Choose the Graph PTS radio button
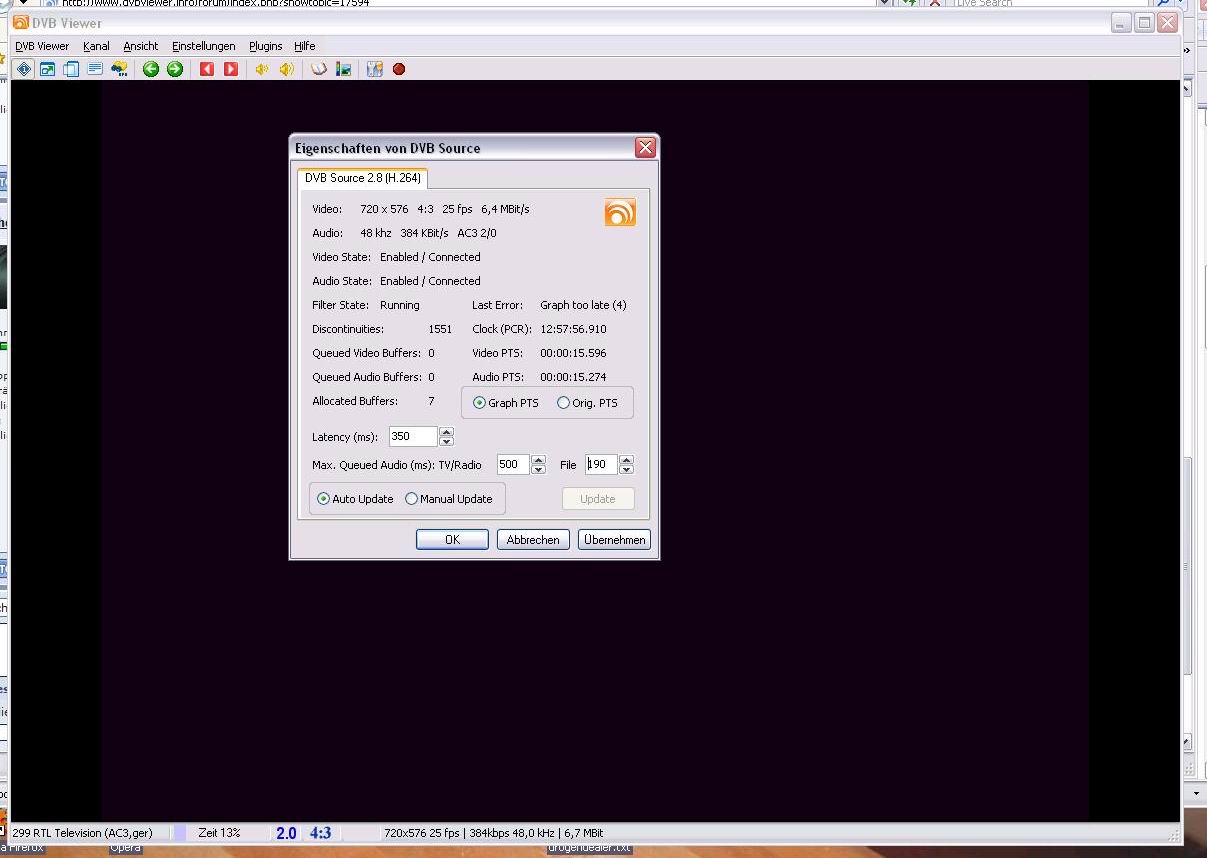 [x=480, y=403]
